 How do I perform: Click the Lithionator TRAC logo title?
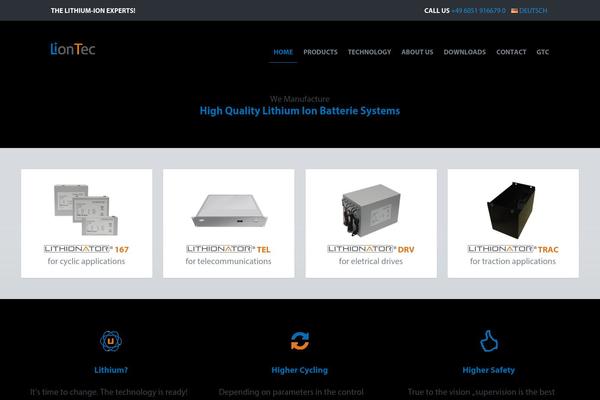(513, 249)
